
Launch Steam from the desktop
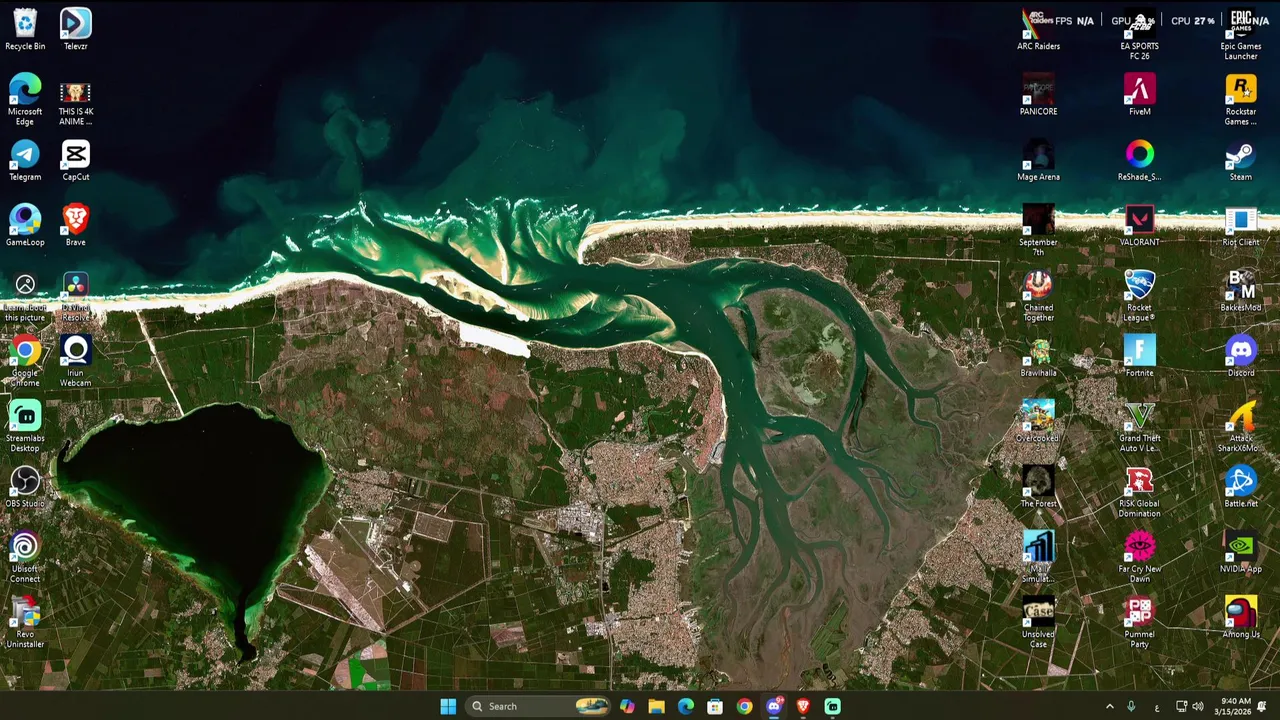[x=1240, y=160]
